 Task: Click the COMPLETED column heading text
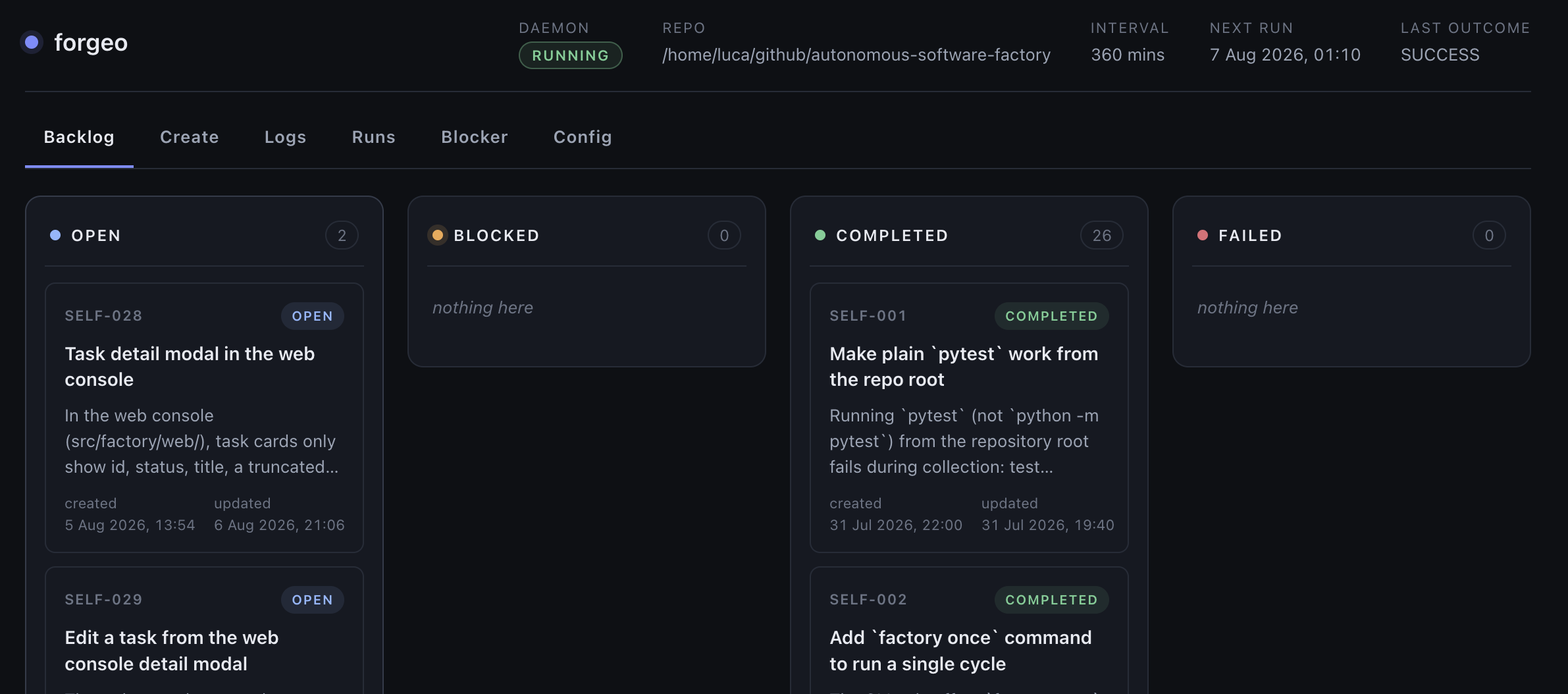892,235
